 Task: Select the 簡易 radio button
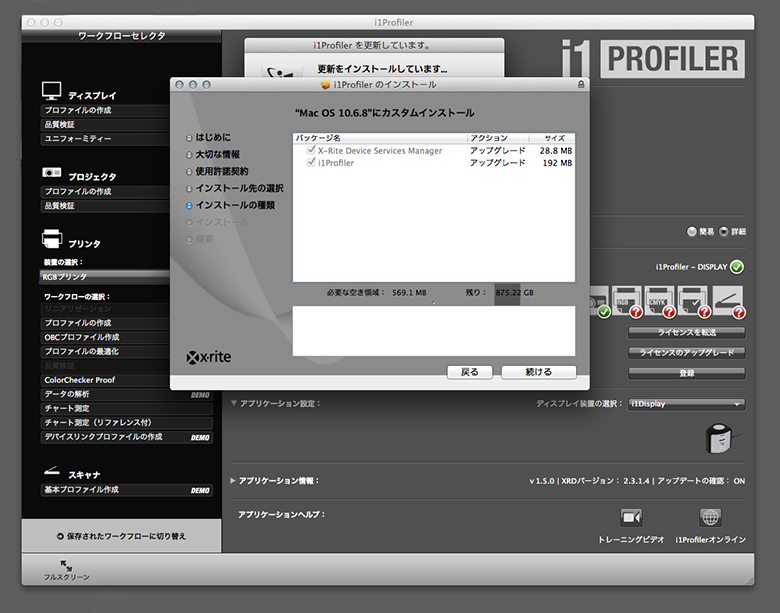click(692, 231)
